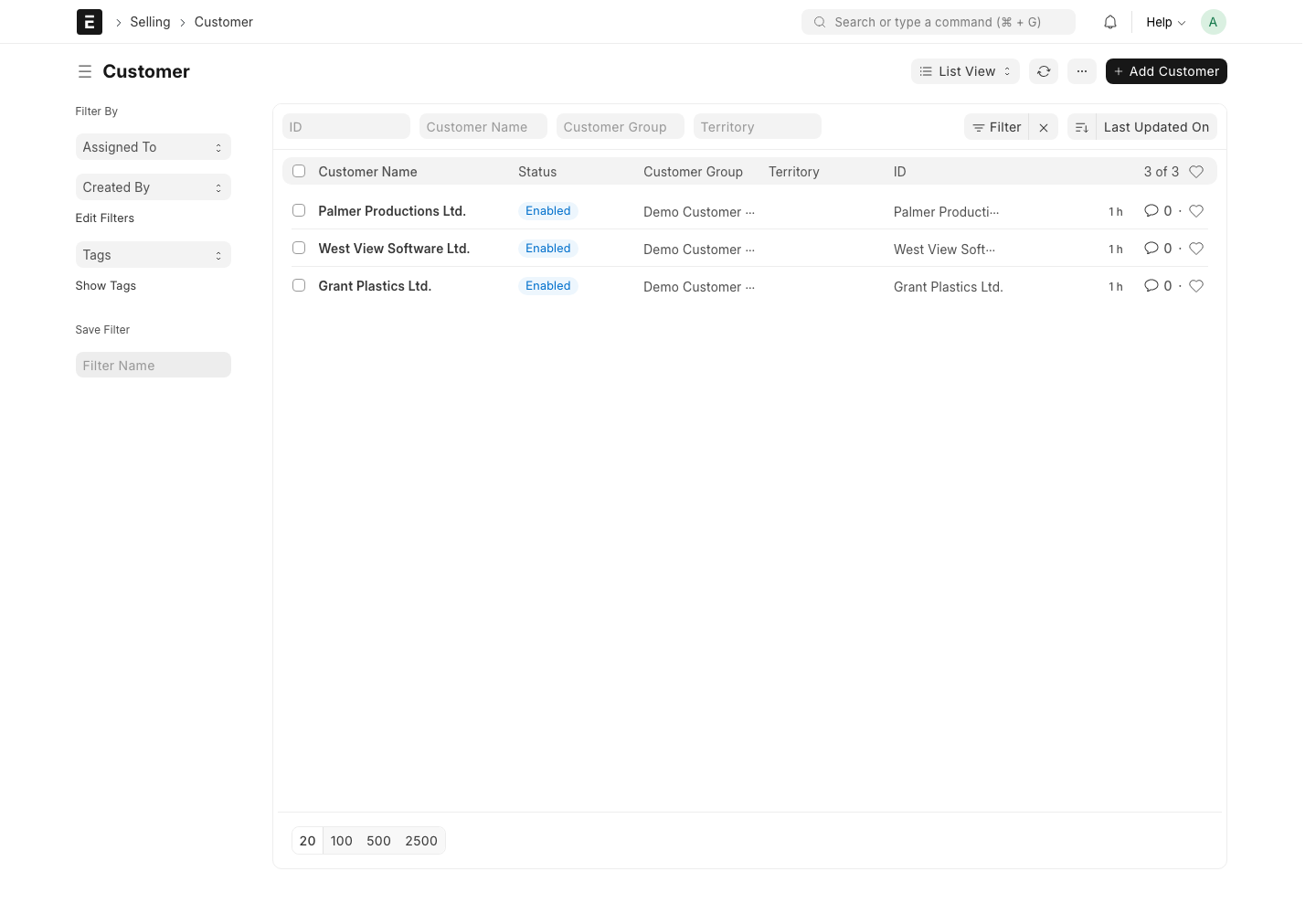Click West View Software's Demo Customer group cell
Screen dimensions: 1316x914
point(699,250)
